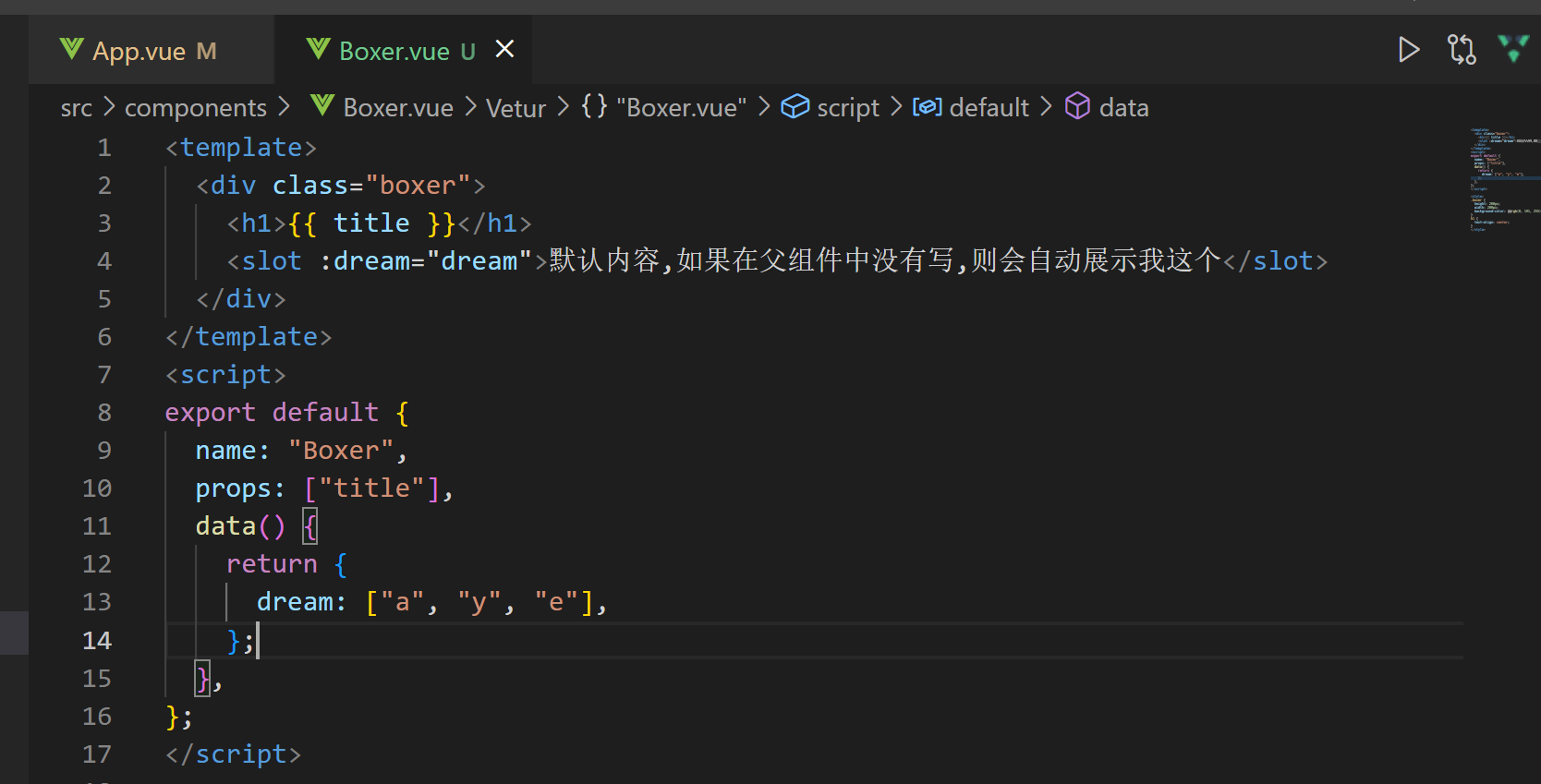This screenshot has width=1541, height=784.
Task: Select the Boxer.vue tab label
Action: click(x=394, y=51)
